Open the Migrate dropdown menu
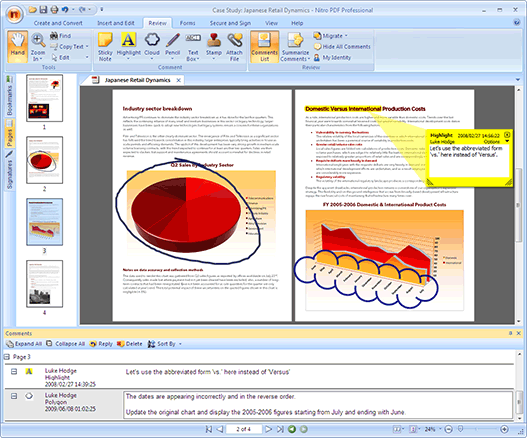This screenshot has width=527, height=438. coord(331,36)
